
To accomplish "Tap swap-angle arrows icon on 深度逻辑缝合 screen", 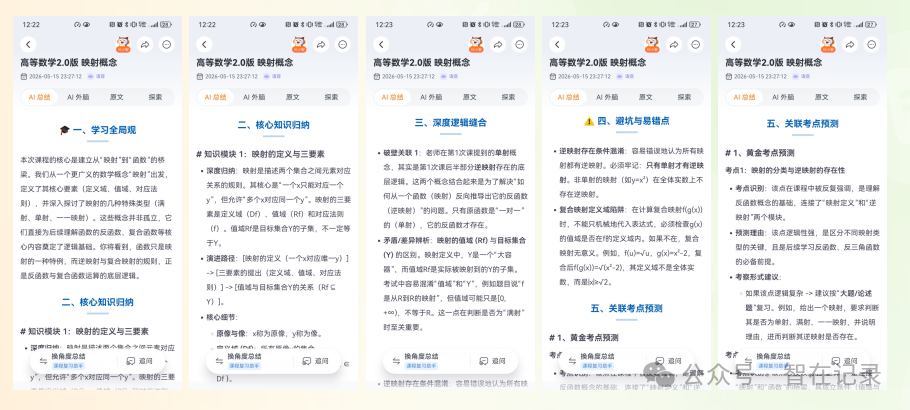I will [396, 361].
